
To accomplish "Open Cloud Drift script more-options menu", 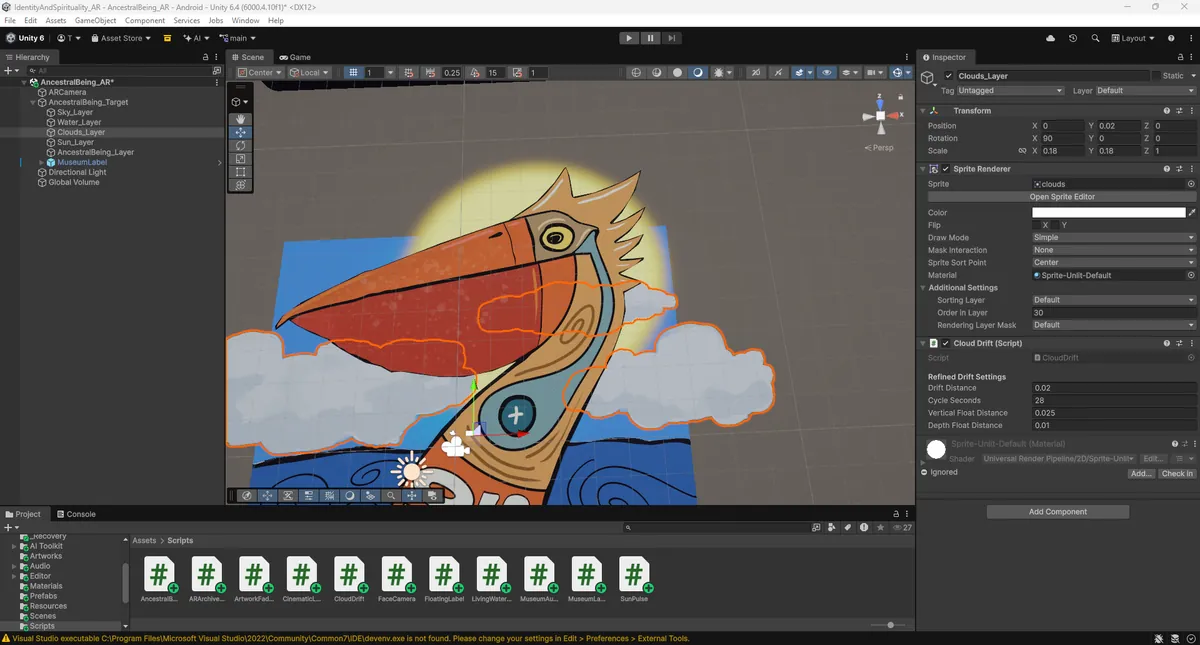I will [1191, 343].
